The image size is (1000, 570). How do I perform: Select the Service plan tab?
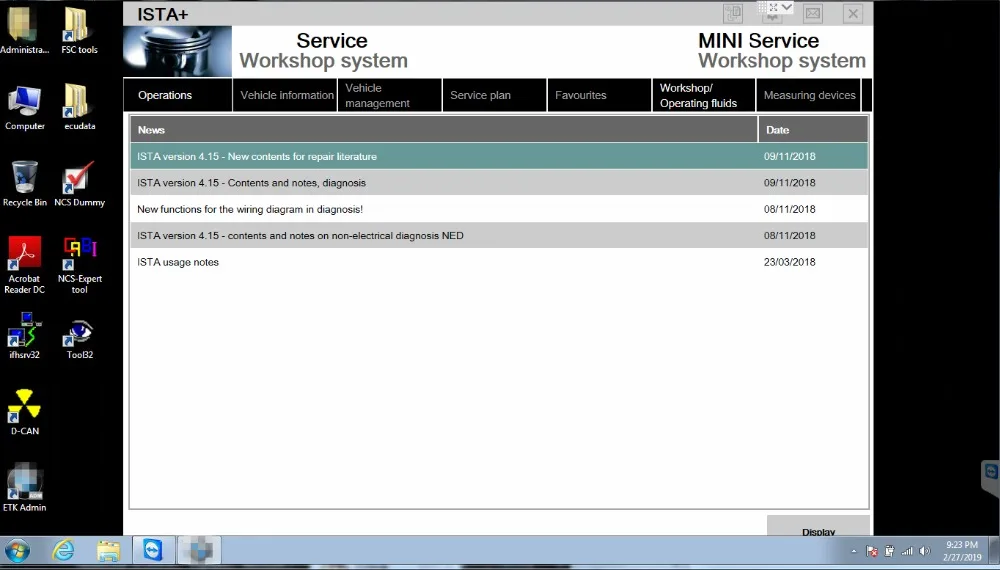point(494,95)
